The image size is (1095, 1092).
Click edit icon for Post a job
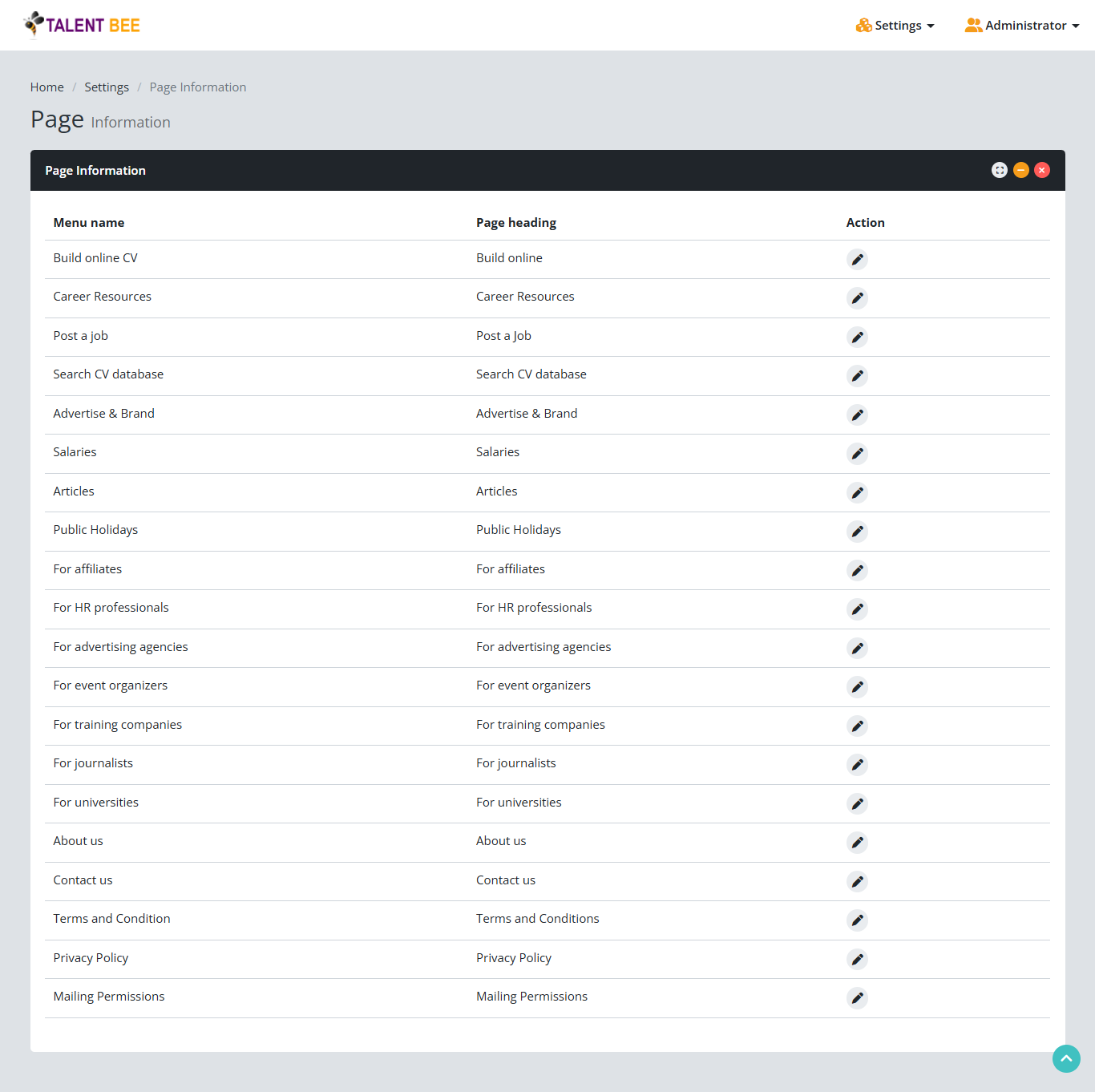[857, 337]
